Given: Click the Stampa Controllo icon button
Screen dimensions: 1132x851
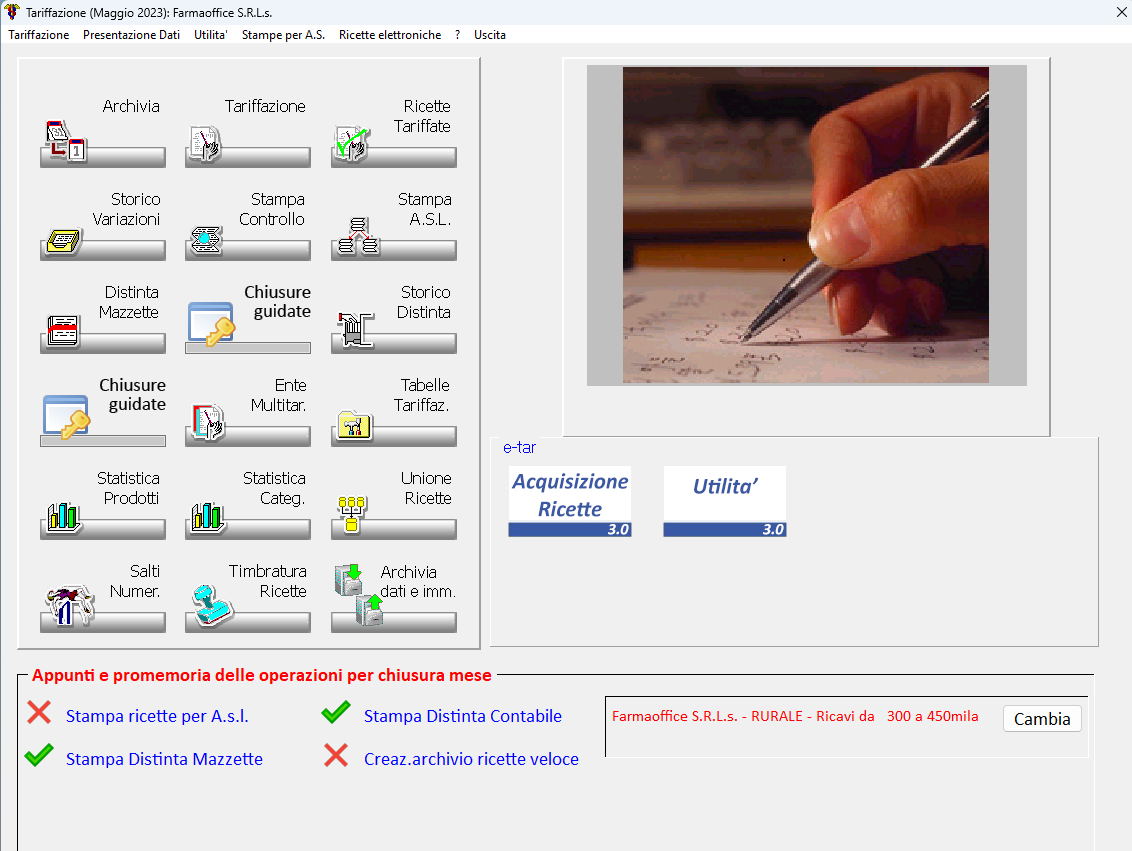Looking at the screenshot, I should click(248, 224).
